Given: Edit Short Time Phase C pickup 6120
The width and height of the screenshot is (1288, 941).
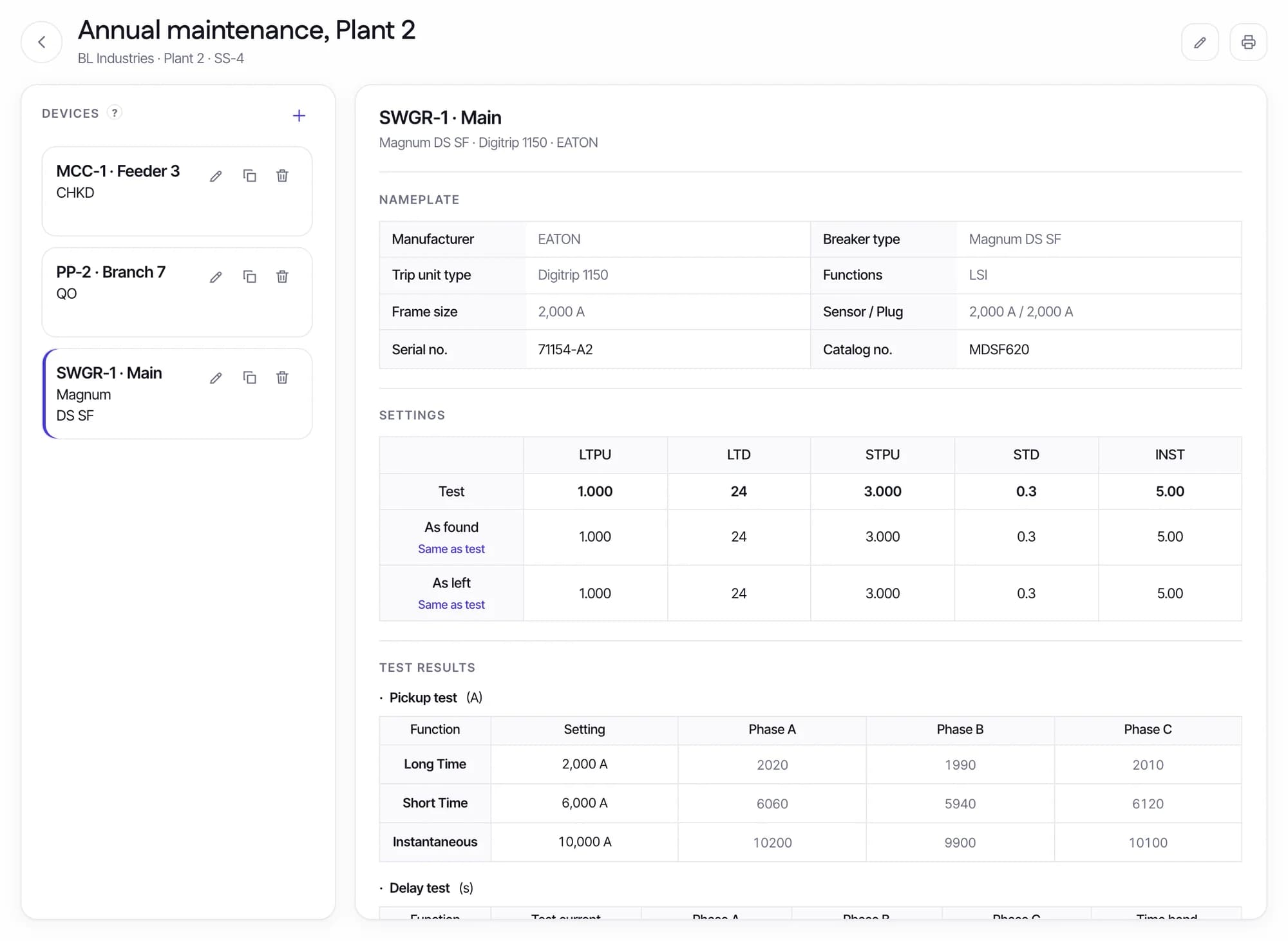Looking at the screenshot, I should 1148,804.
